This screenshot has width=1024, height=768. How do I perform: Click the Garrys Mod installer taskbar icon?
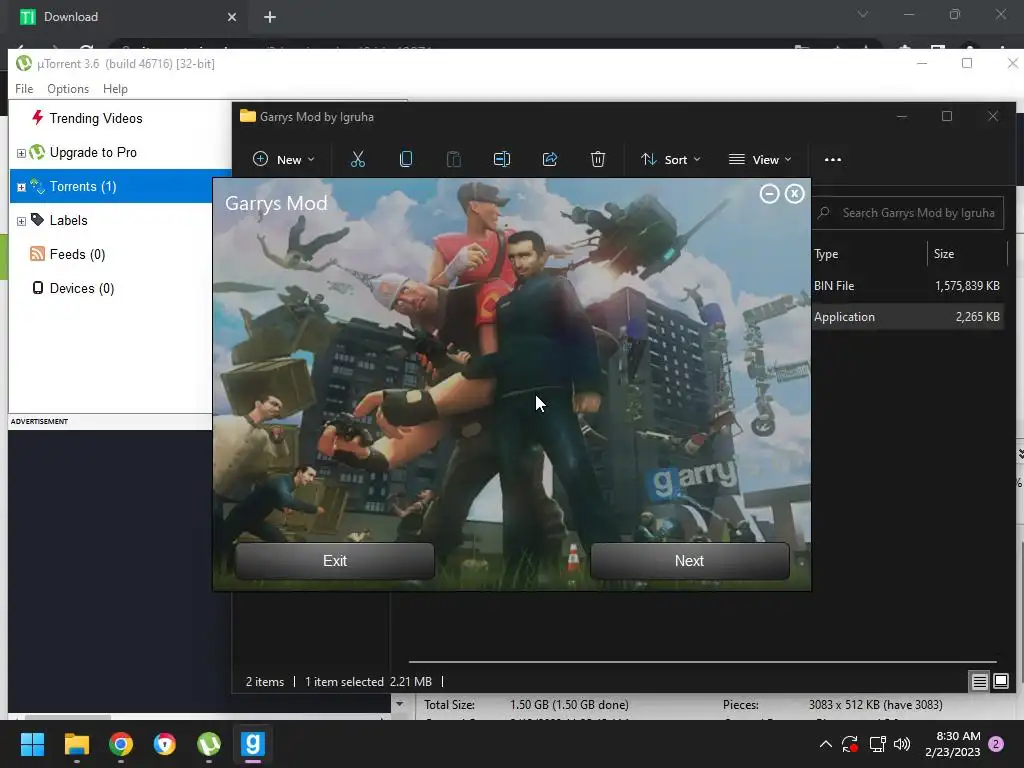pyautogui.click(x=253, y=744)
